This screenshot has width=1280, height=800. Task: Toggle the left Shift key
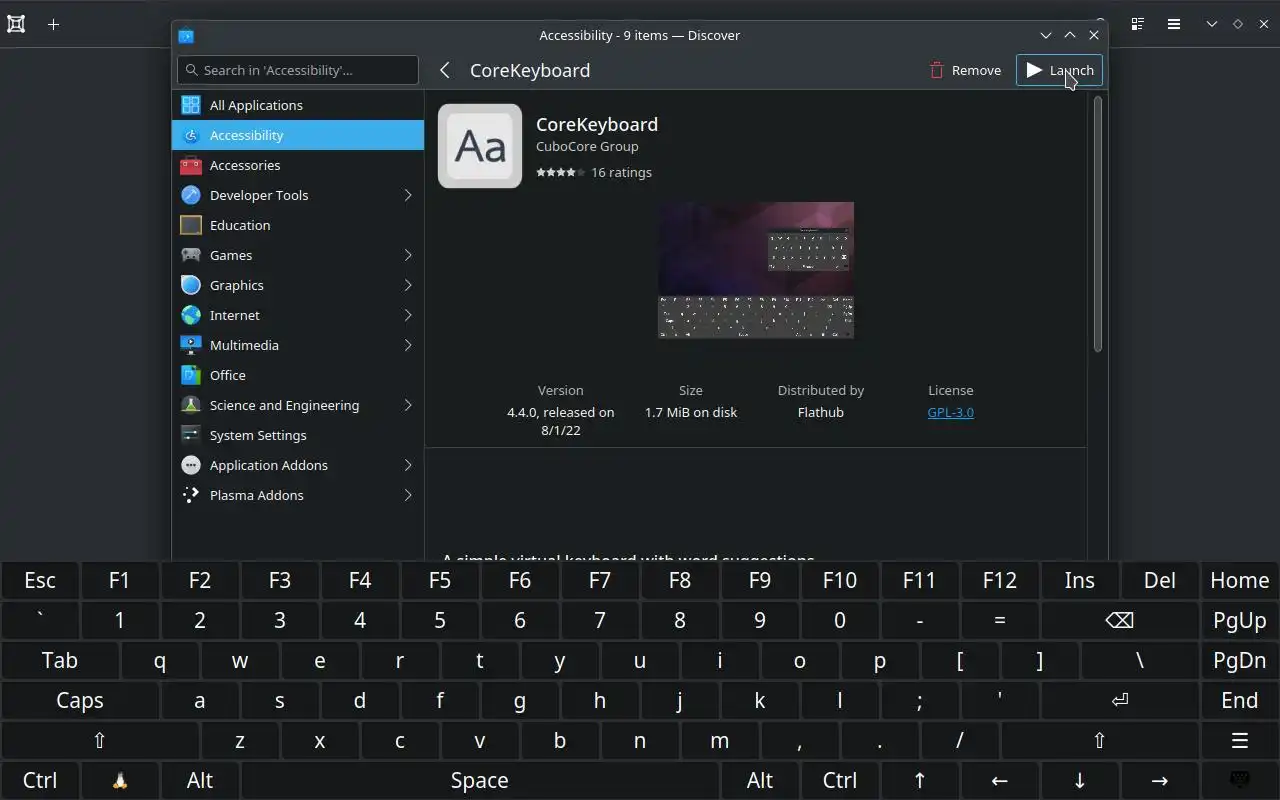[x=100, y=740]
